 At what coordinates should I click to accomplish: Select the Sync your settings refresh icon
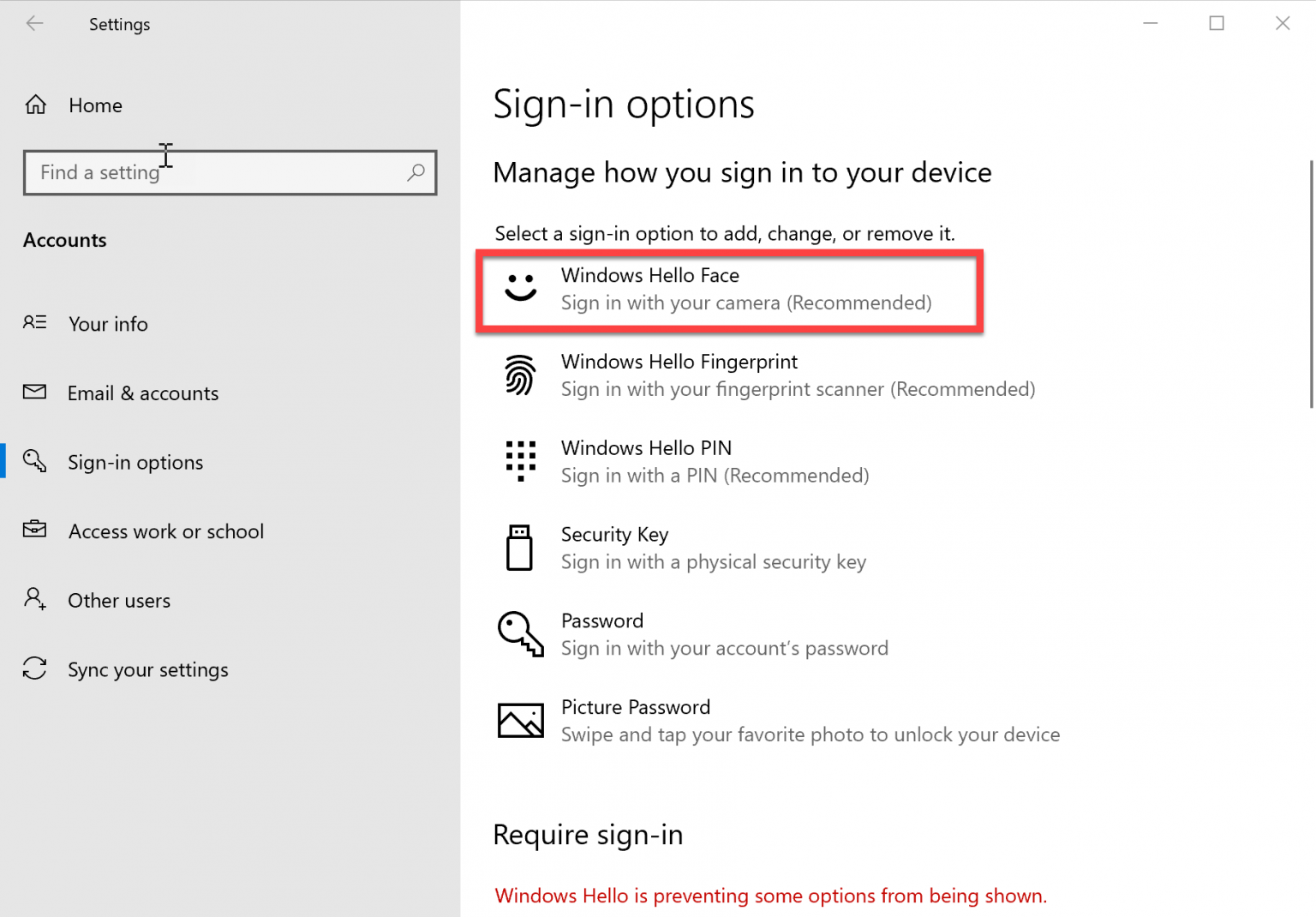tap(35, 669)
